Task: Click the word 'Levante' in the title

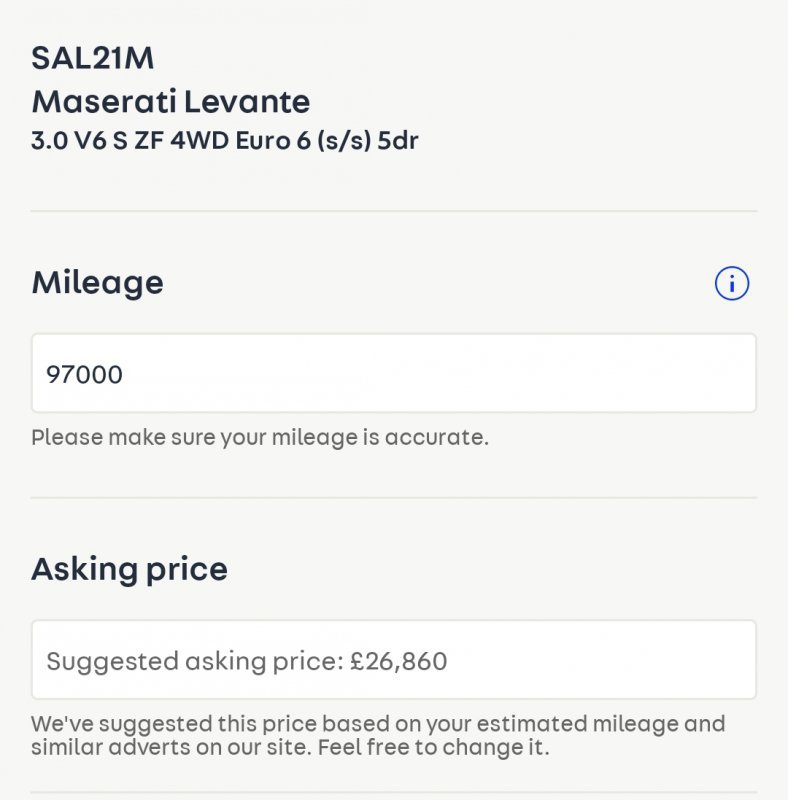Action: click(247, 101)
